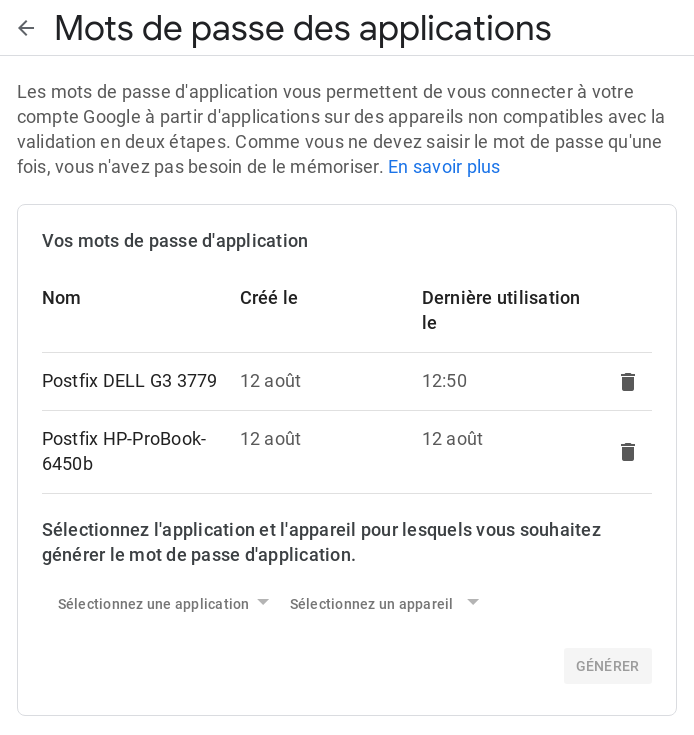Screen dimensions: 694x735
Task: Click the 'Mots de passe des applications' title
Action: (303, 28)
